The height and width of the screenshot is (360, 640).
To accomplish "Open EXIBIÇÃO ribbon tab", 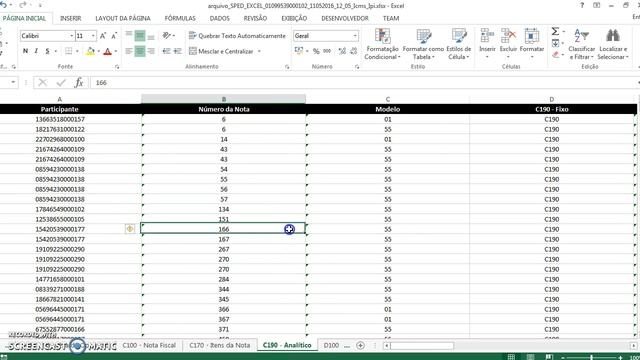I will tap(294, 18).
